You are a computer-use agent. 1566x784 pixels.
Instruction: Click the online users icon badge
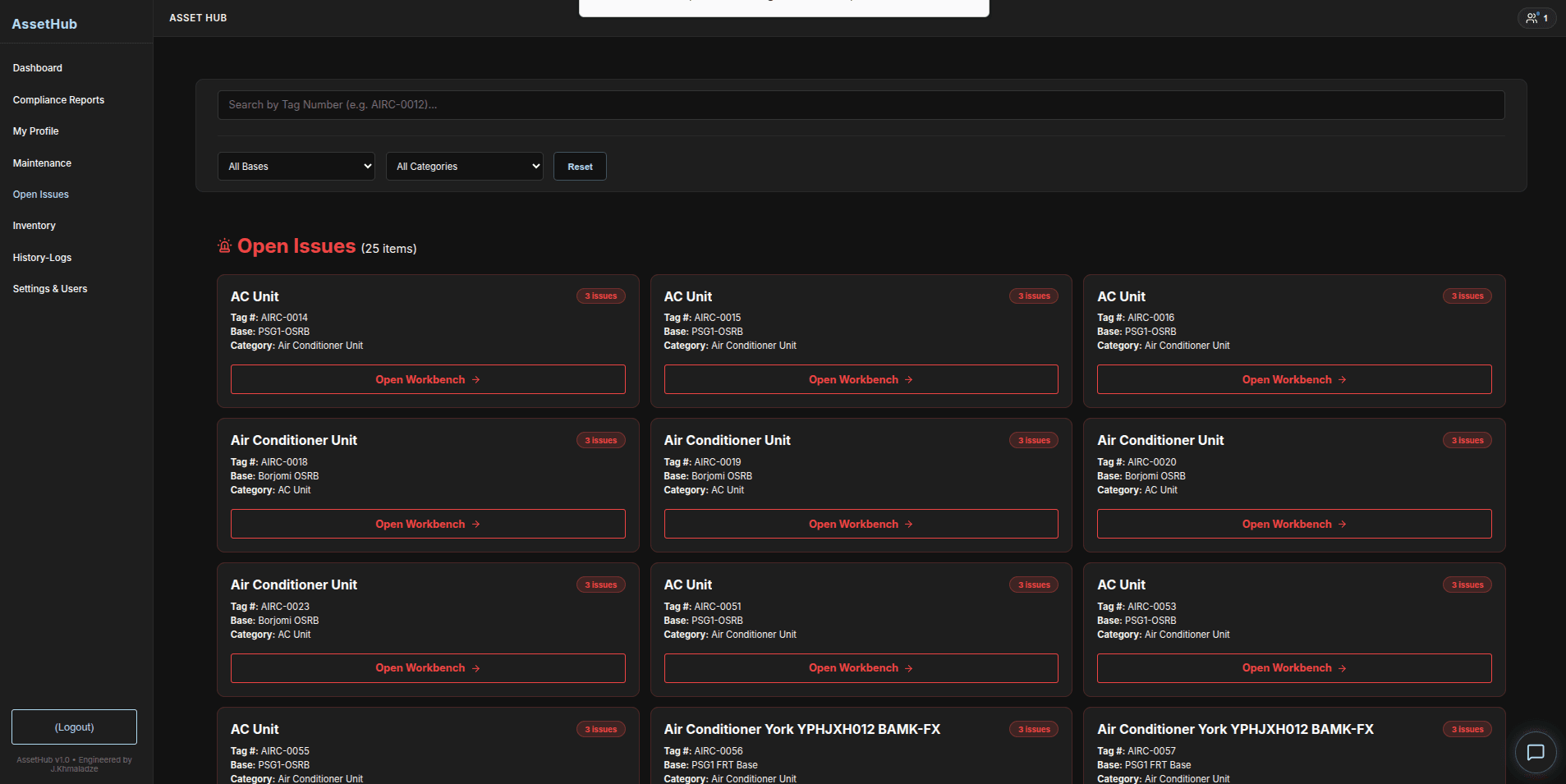tap(1536, 18)
